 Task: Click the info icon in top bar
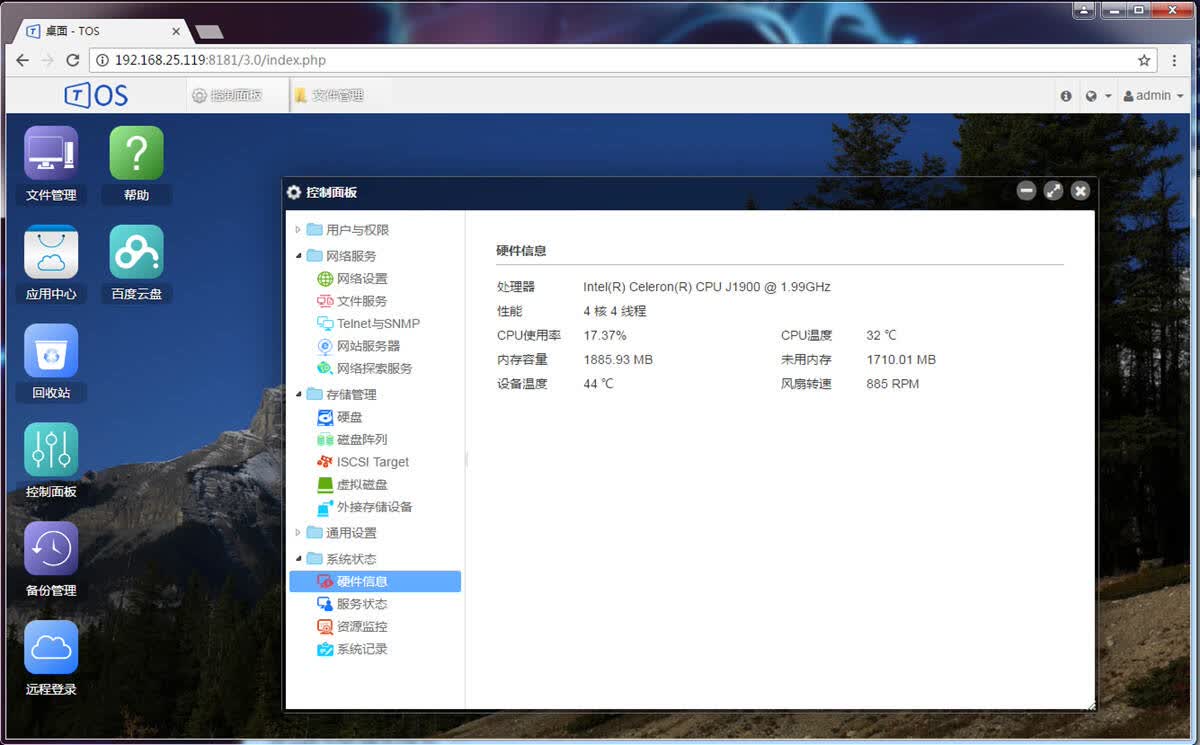click(x=1066, y=96)
